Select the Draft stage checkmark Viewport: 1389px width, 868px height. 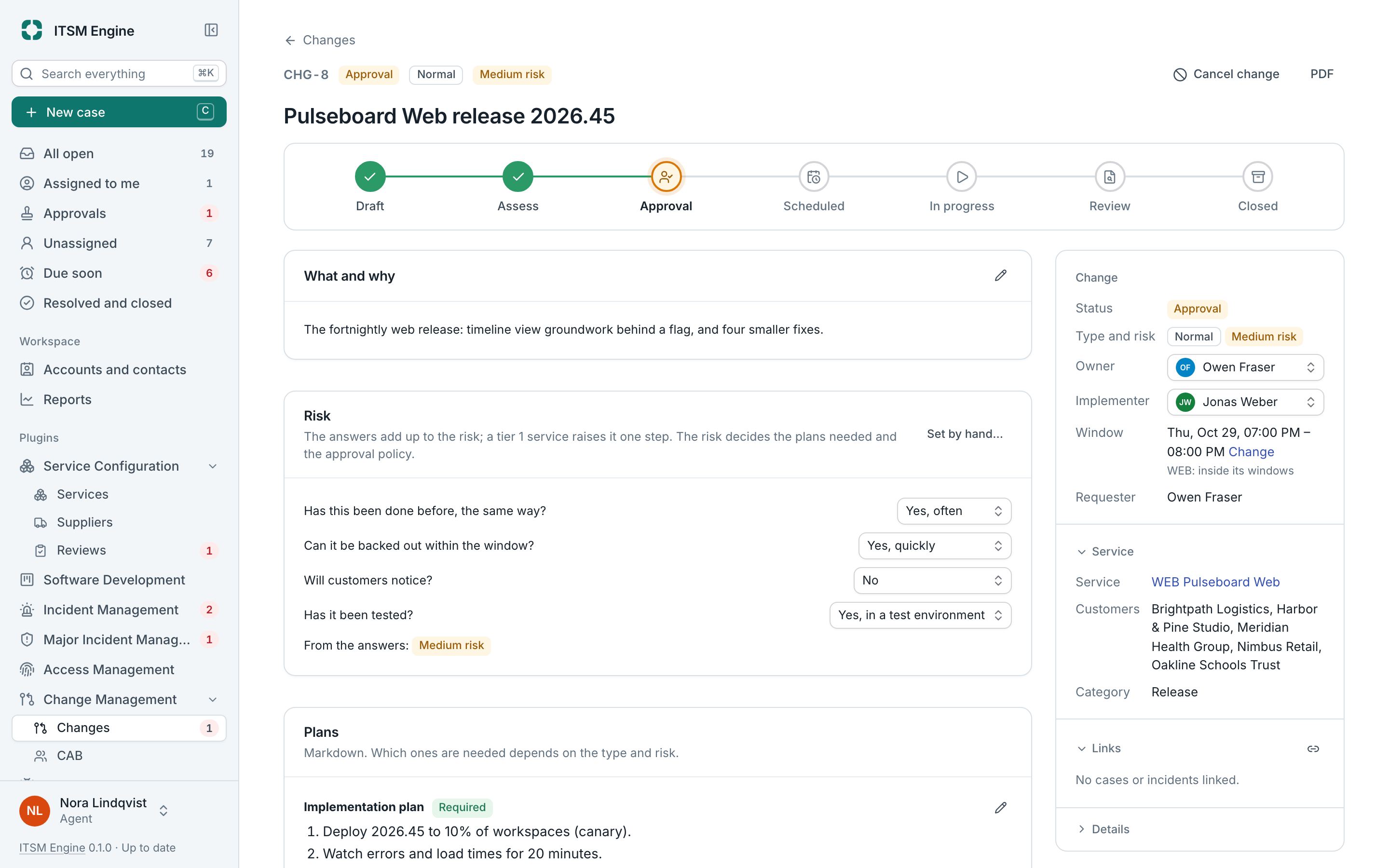click(370, 177)
